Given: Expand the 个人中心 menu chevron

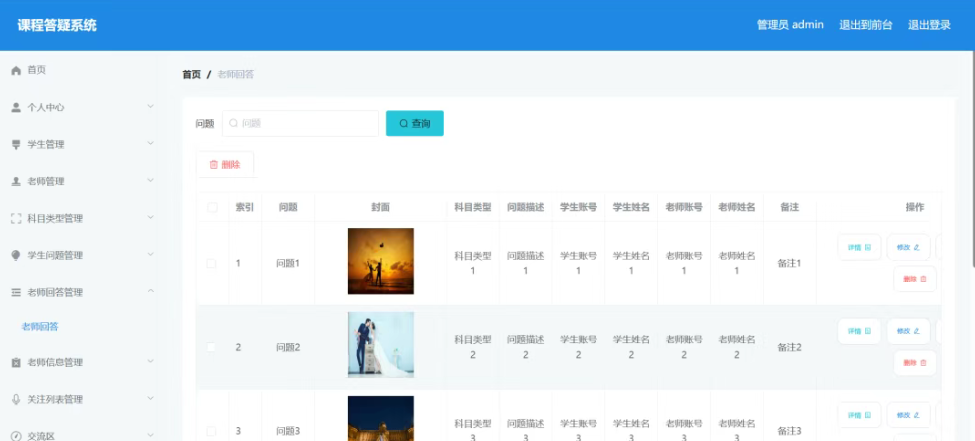Looking at the screenshot, I should tap(150, 106).
